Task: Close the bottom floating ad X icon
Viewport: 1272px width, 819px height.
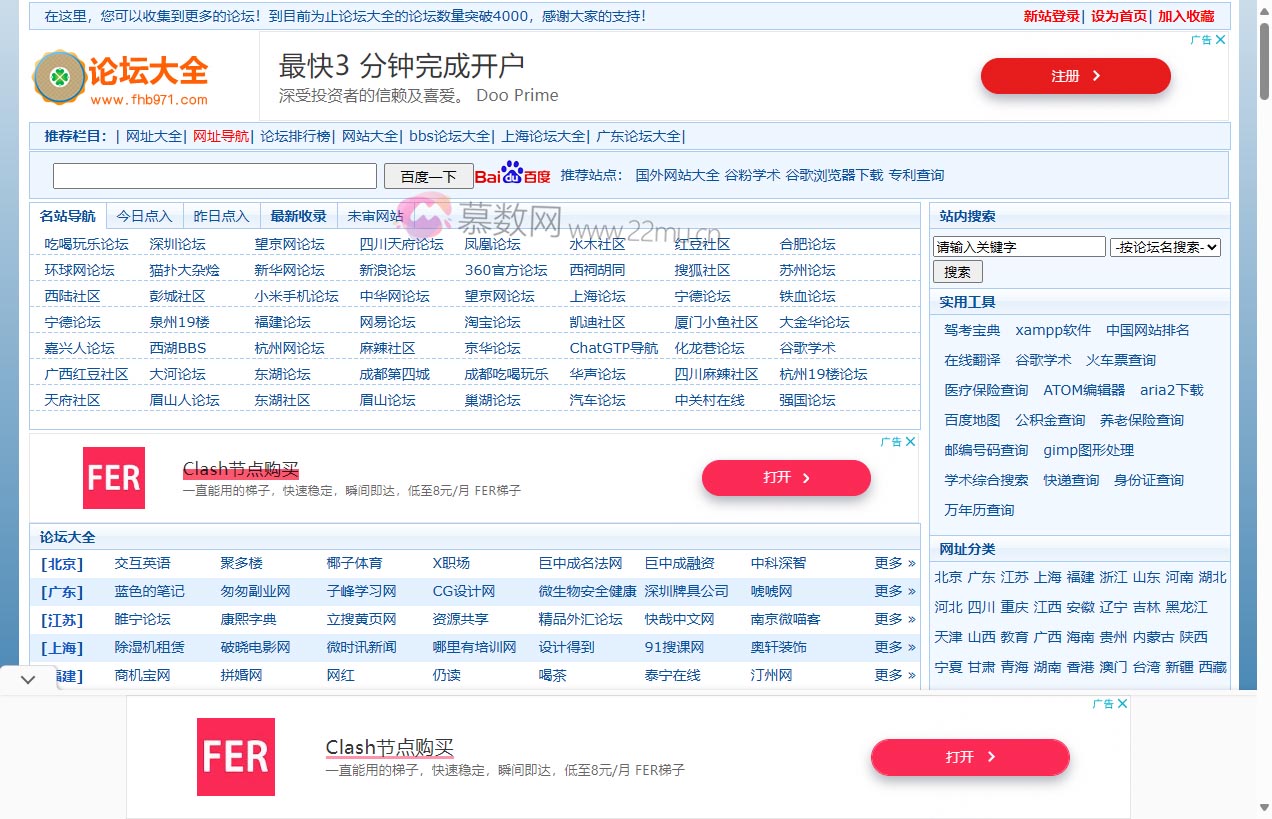Action: [x=1122, y=702]
